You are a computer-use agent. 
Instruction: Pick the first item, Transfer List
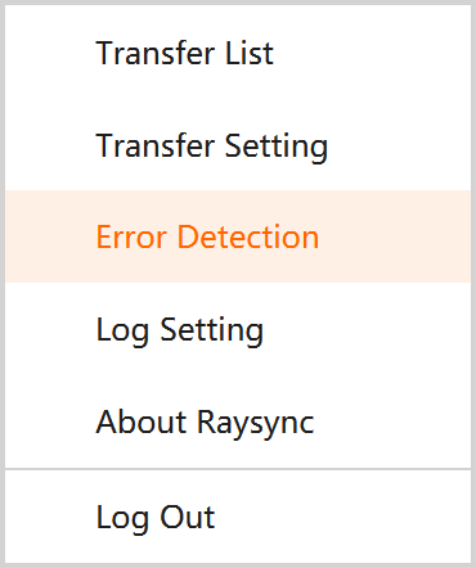(238, 53)
